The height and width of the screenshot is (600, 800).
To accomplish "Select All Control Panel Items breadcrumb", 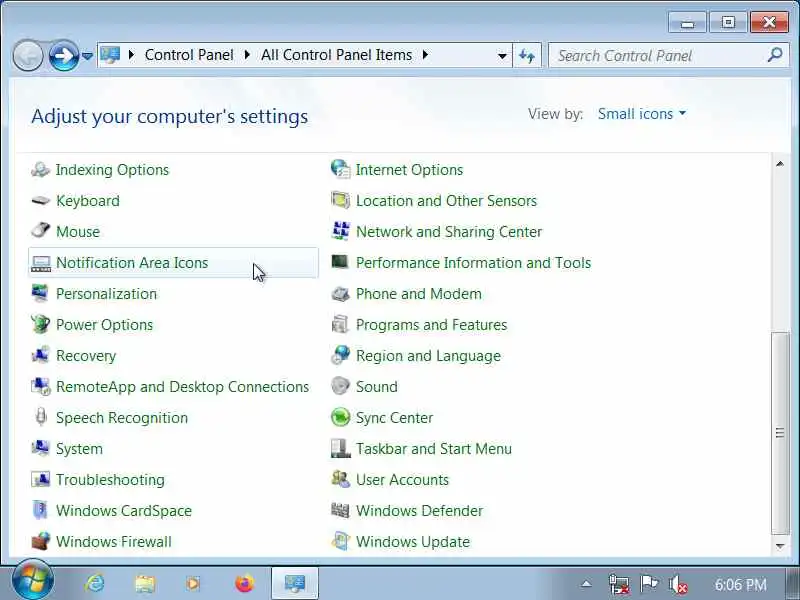I will 337,55.
